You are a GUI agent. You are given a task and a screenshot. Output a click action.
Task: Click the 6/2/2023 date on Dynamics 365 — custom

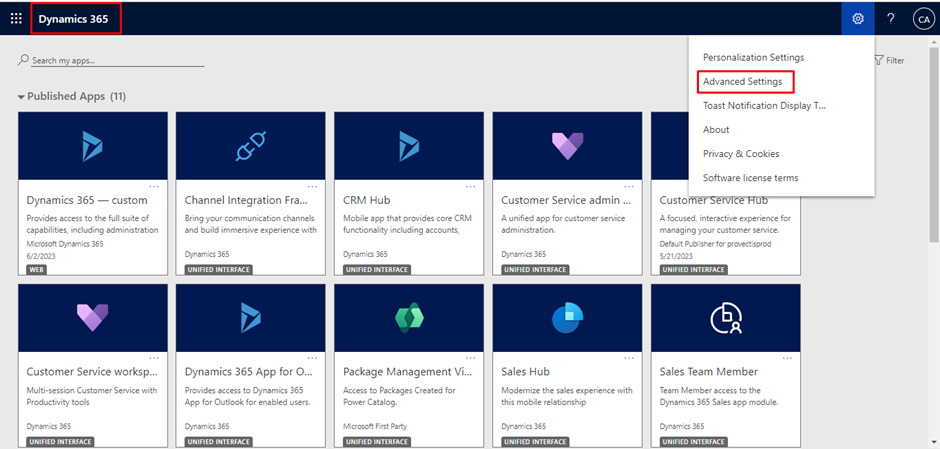tap(41, 256)
